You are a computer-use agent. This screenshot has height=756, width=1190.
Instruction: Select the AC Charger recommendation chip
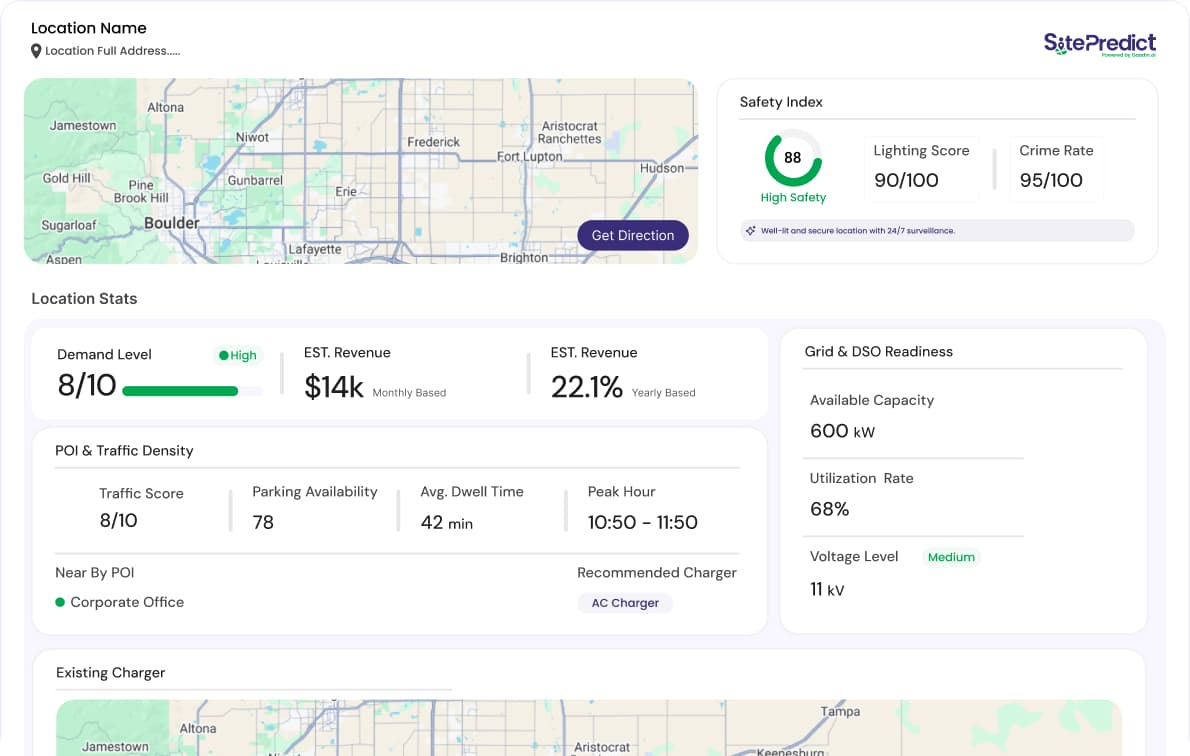tap(625, 603)
